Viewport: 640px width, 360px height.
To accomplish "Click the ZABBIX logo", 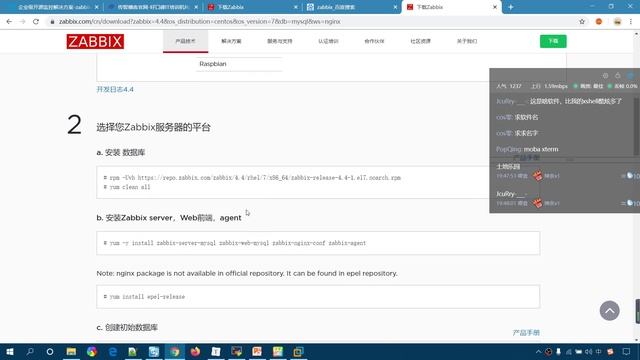I will [x=95, y=41].
